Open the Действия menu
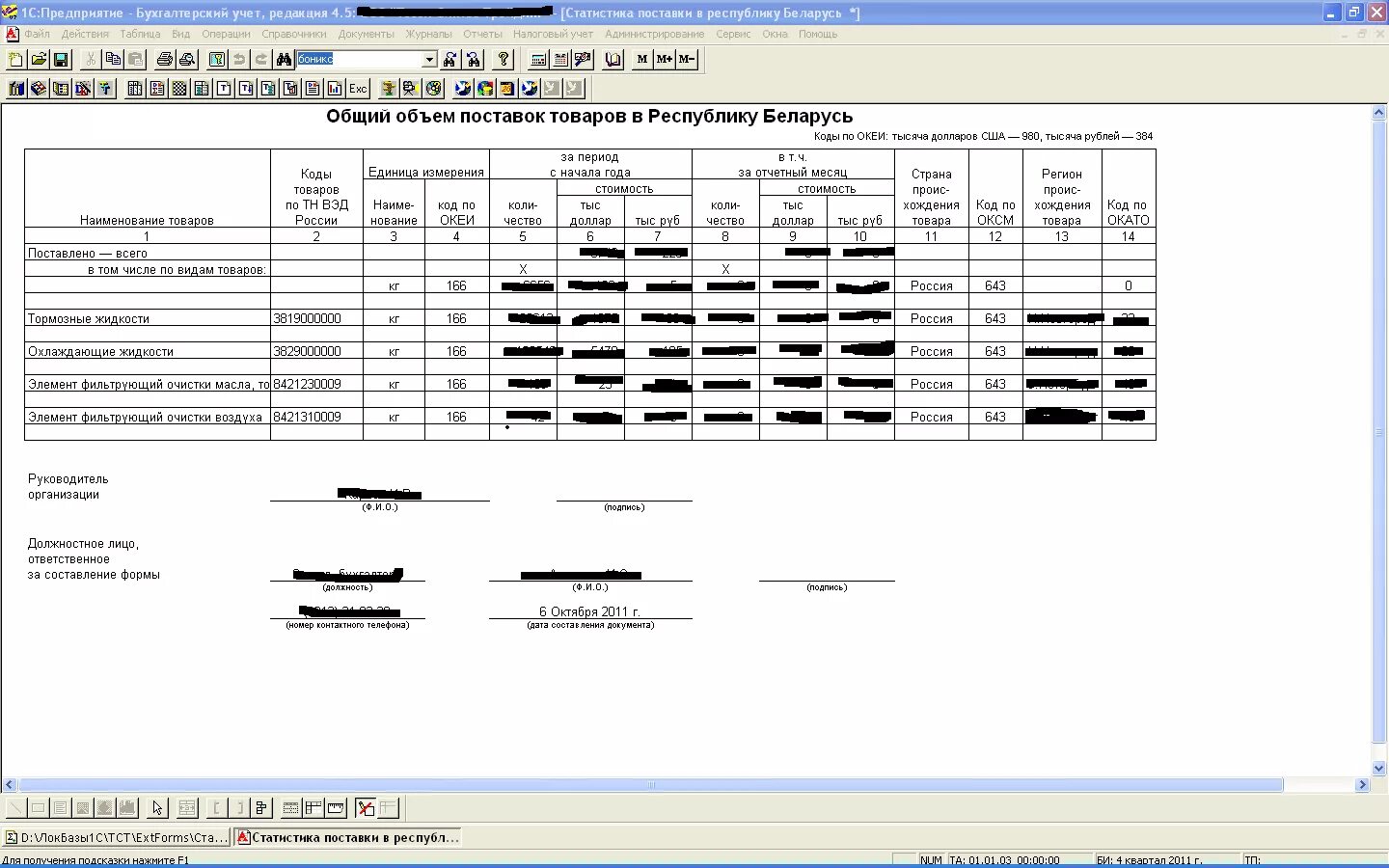The height and width of the screenshot is (868, 1389). pyautogui.click(x=85, y=34)
